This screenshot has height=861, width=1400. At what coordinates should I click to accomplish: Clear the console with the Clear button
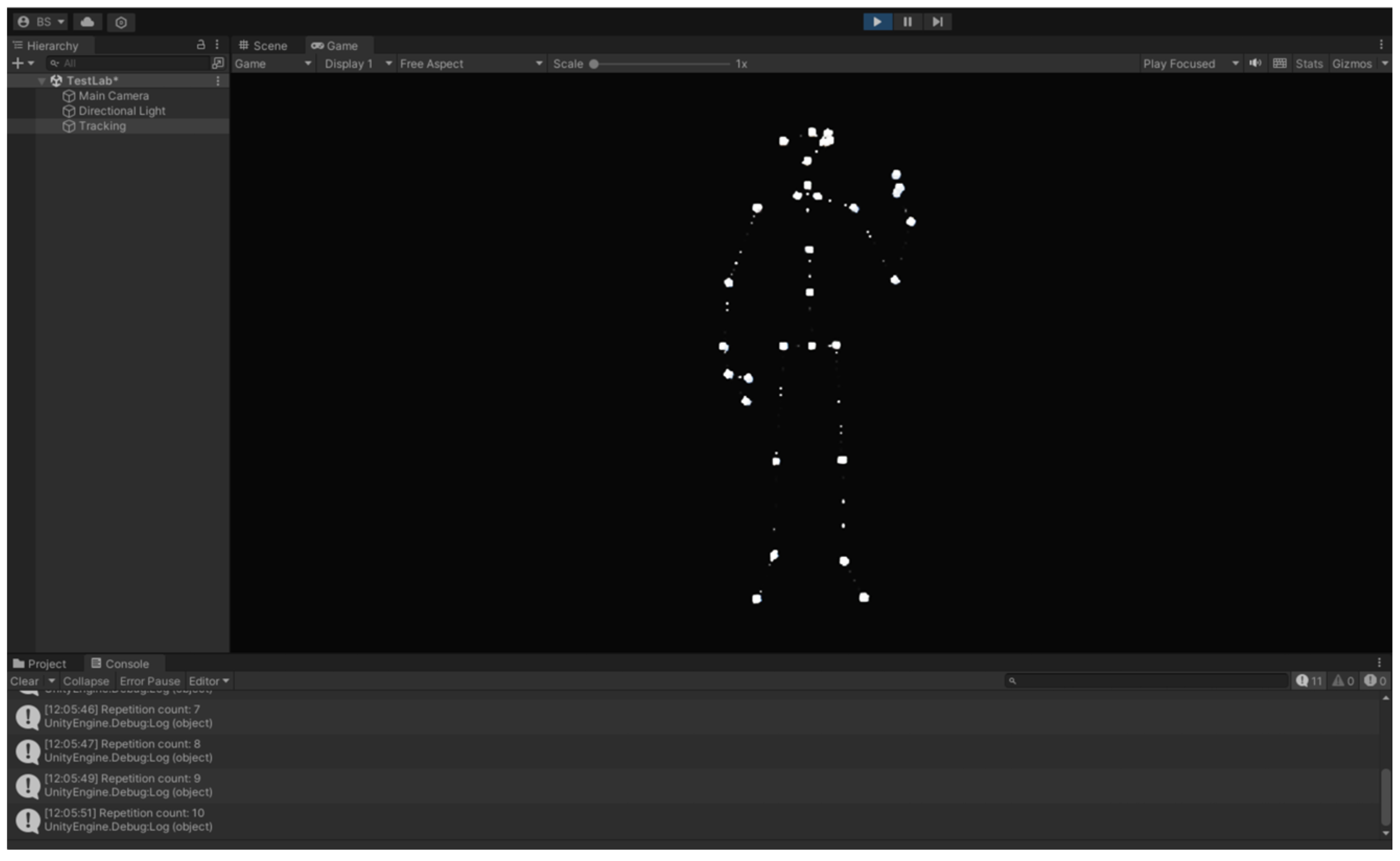(24, 681)
